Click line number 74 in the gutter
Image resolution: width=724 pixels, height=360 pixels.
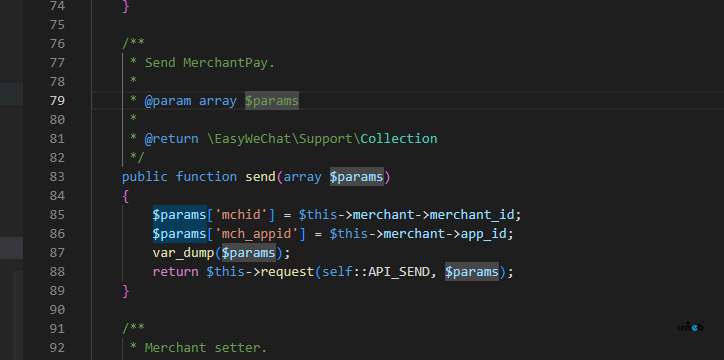point(57,6)
